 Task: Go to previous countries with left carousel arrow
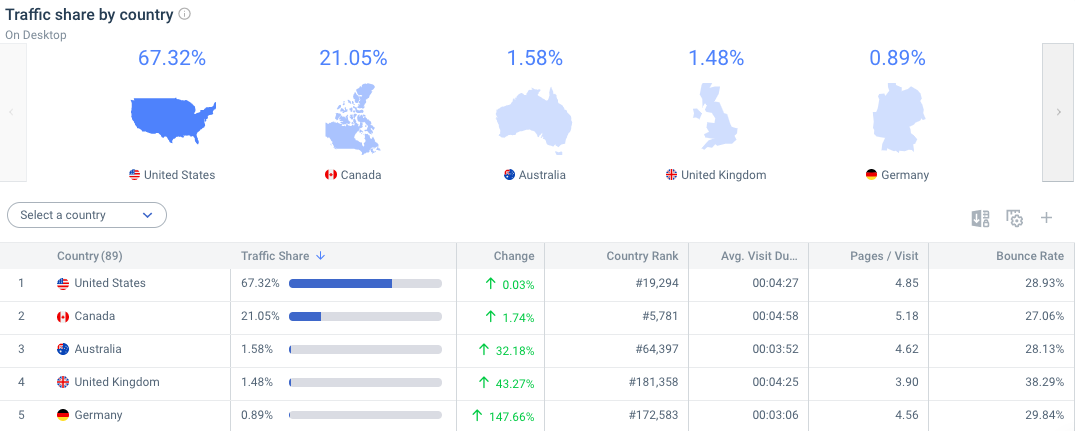[12, 112]
